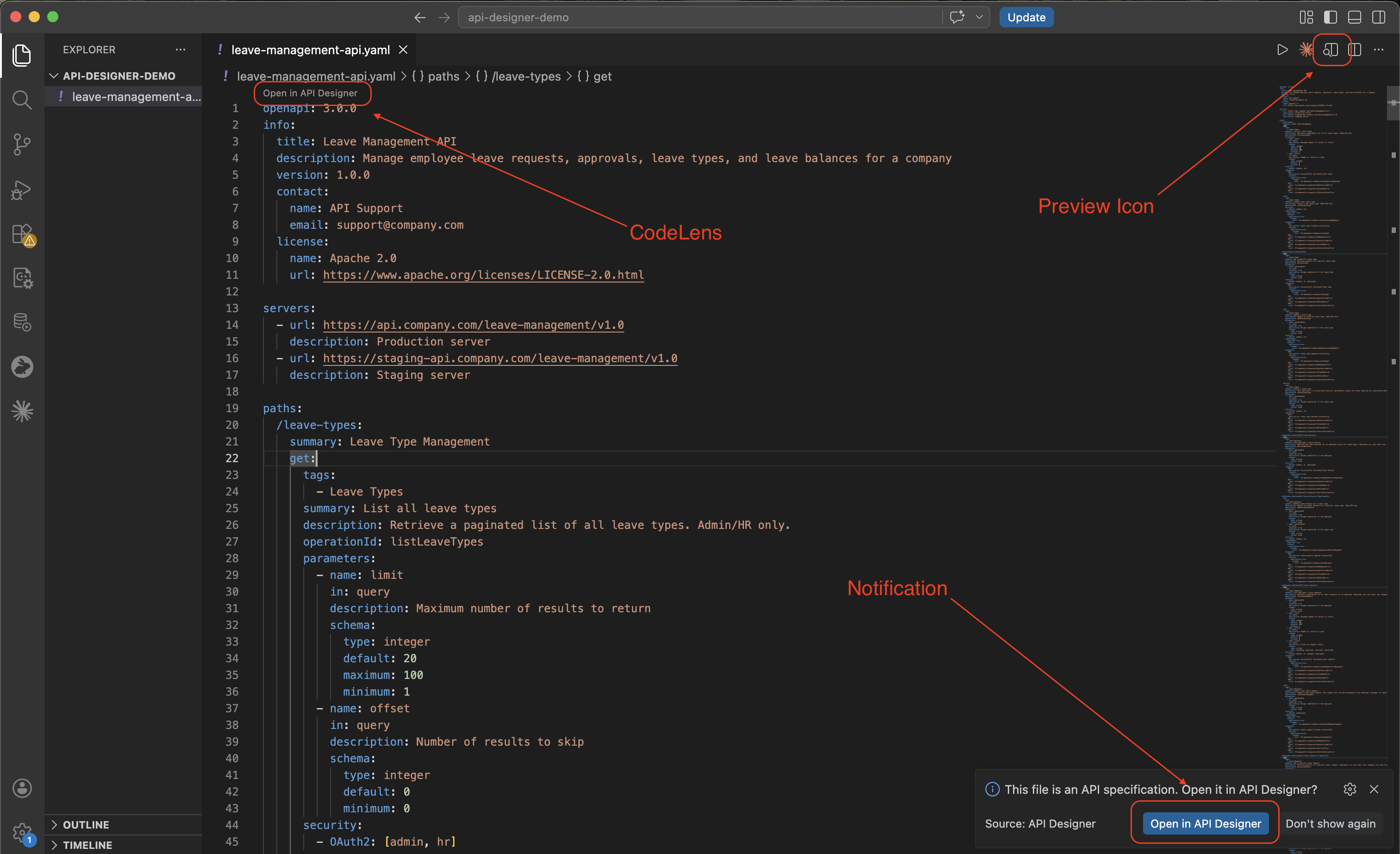Open the production server URL link
The width and height of the screenshot is (1400, 854).
pyautogui.click(x=473, y=325)
